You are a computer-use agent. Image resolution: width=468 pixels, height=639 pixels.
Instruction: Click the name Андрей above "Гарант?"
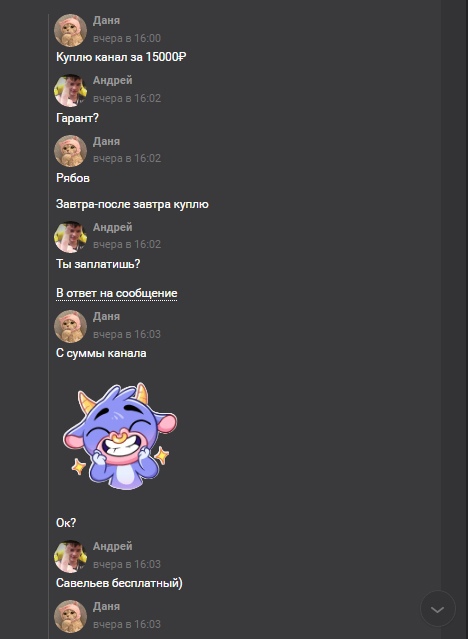(113, 80)
